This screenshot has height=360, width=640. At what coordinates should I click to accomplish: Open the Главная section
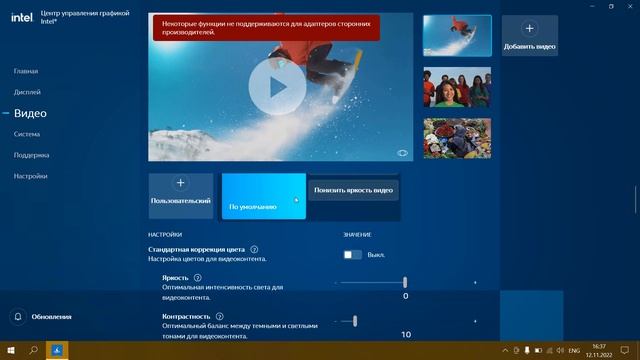point(26,71)
